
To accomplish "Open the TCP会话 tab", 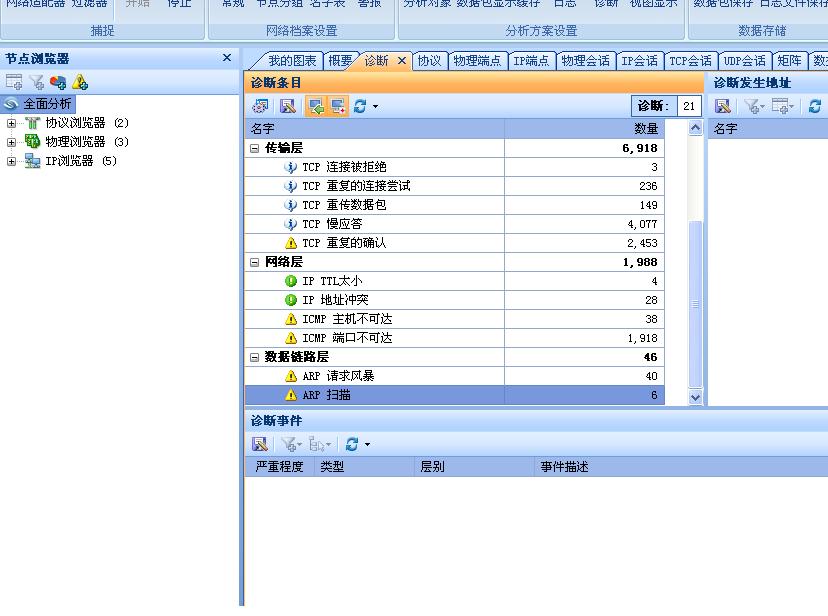I will tap(690, 60).
